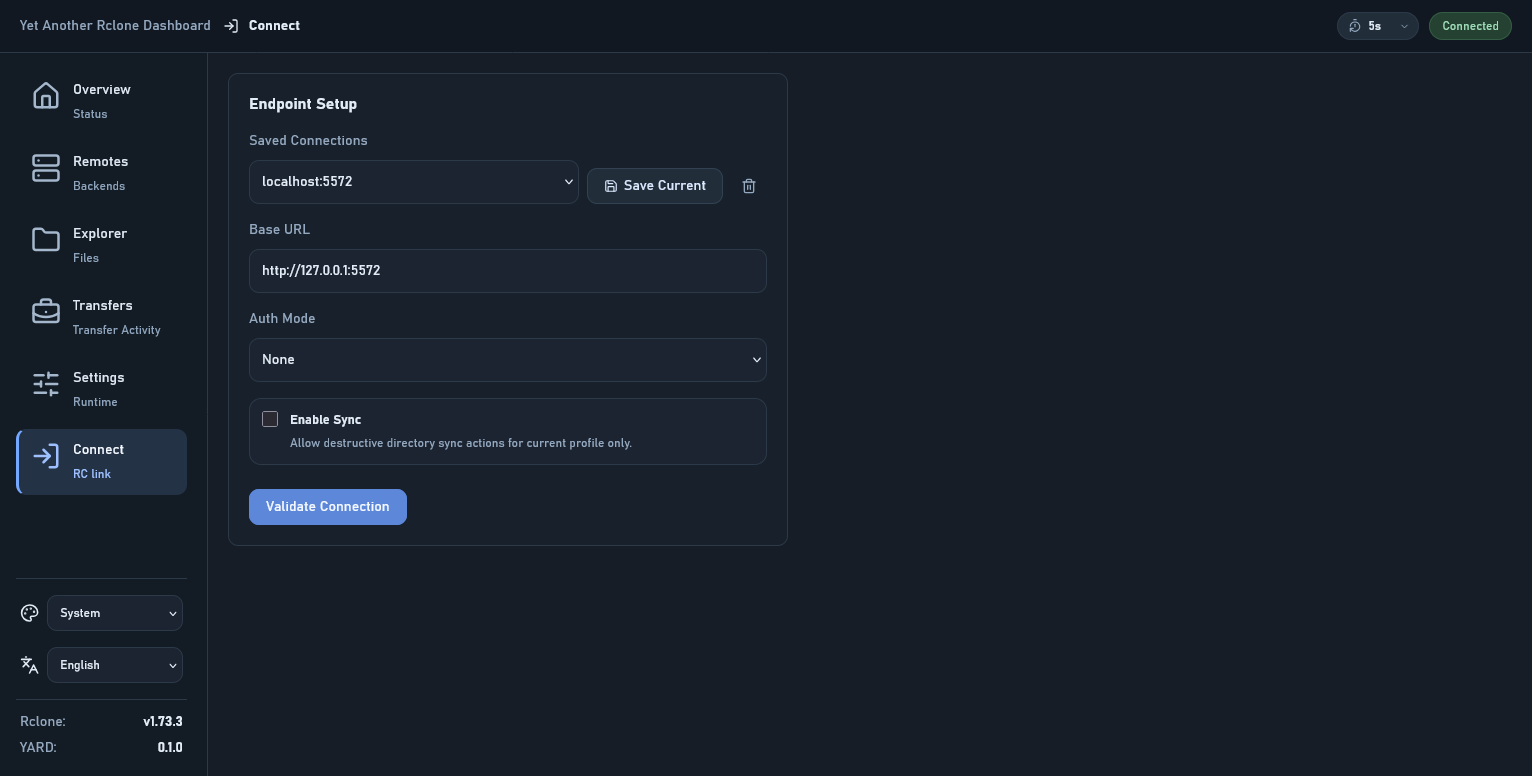The width and height of the screenshot is (1532, 776).
Task: Change the System theme selector
Action: [x=115, y=613]
